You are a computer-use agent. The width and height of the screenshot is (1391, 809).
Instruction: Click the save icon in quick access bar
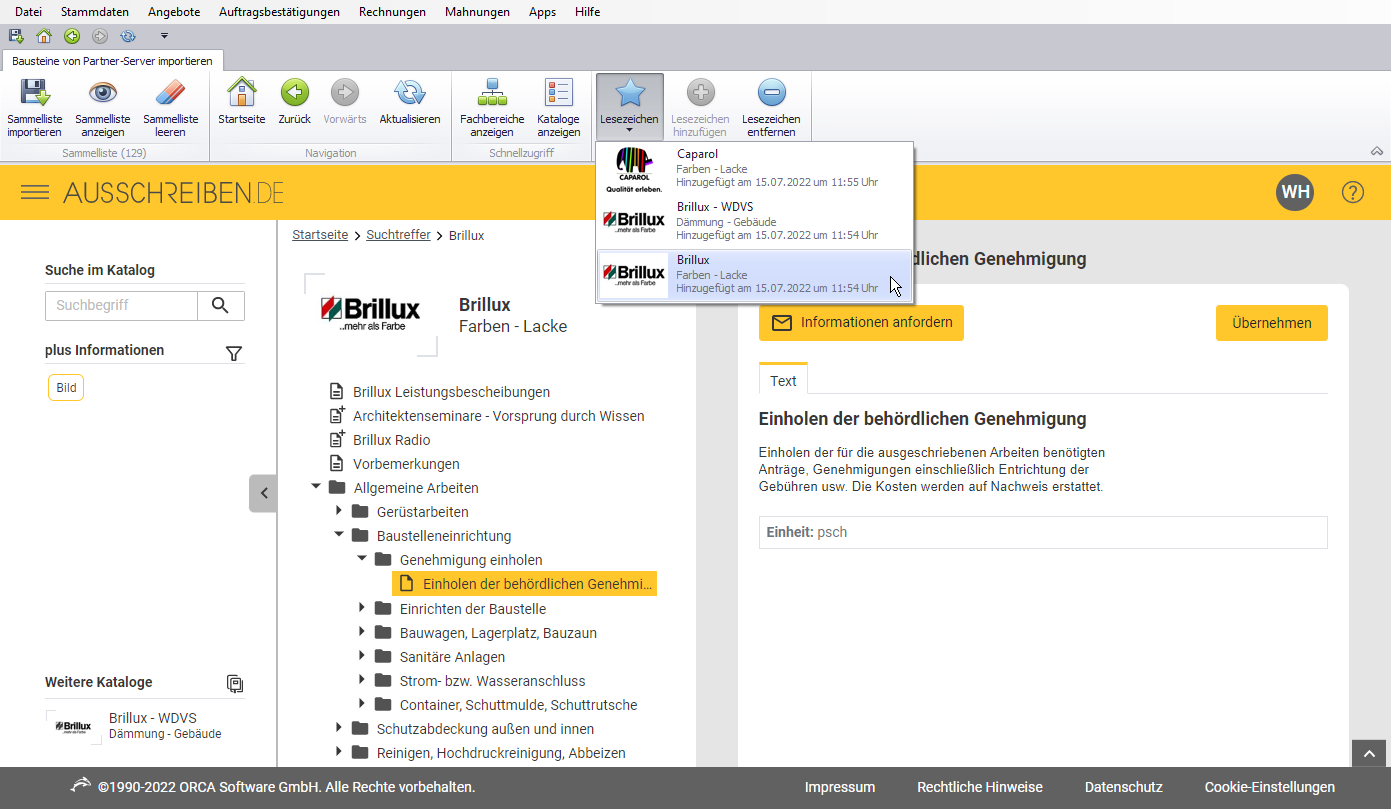tap(16, 36)
